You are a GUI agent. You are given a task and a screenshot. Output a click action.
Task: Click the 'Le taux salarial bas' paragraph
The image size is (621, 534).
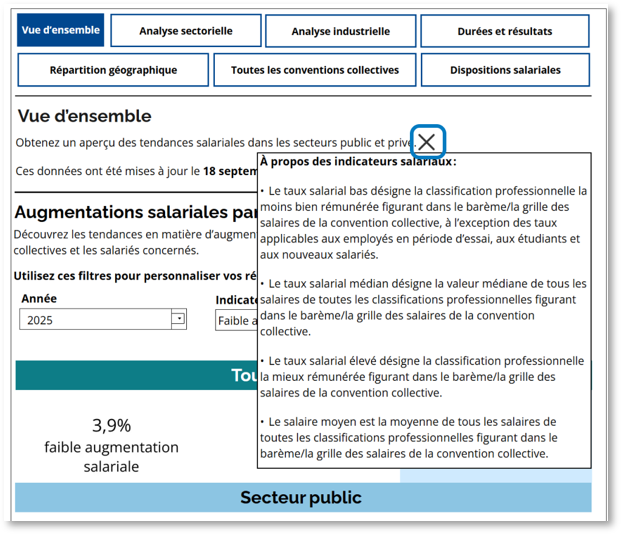(x=423, y=223)
